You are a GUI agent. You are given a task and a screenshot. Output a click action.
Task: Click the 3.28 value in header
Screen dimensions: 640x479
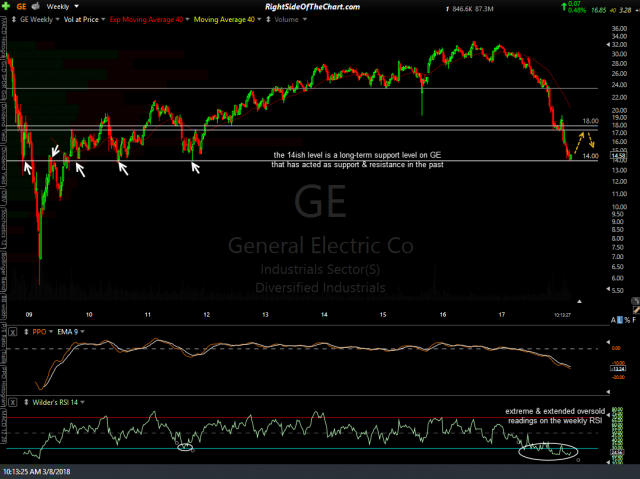click(625, 10)
